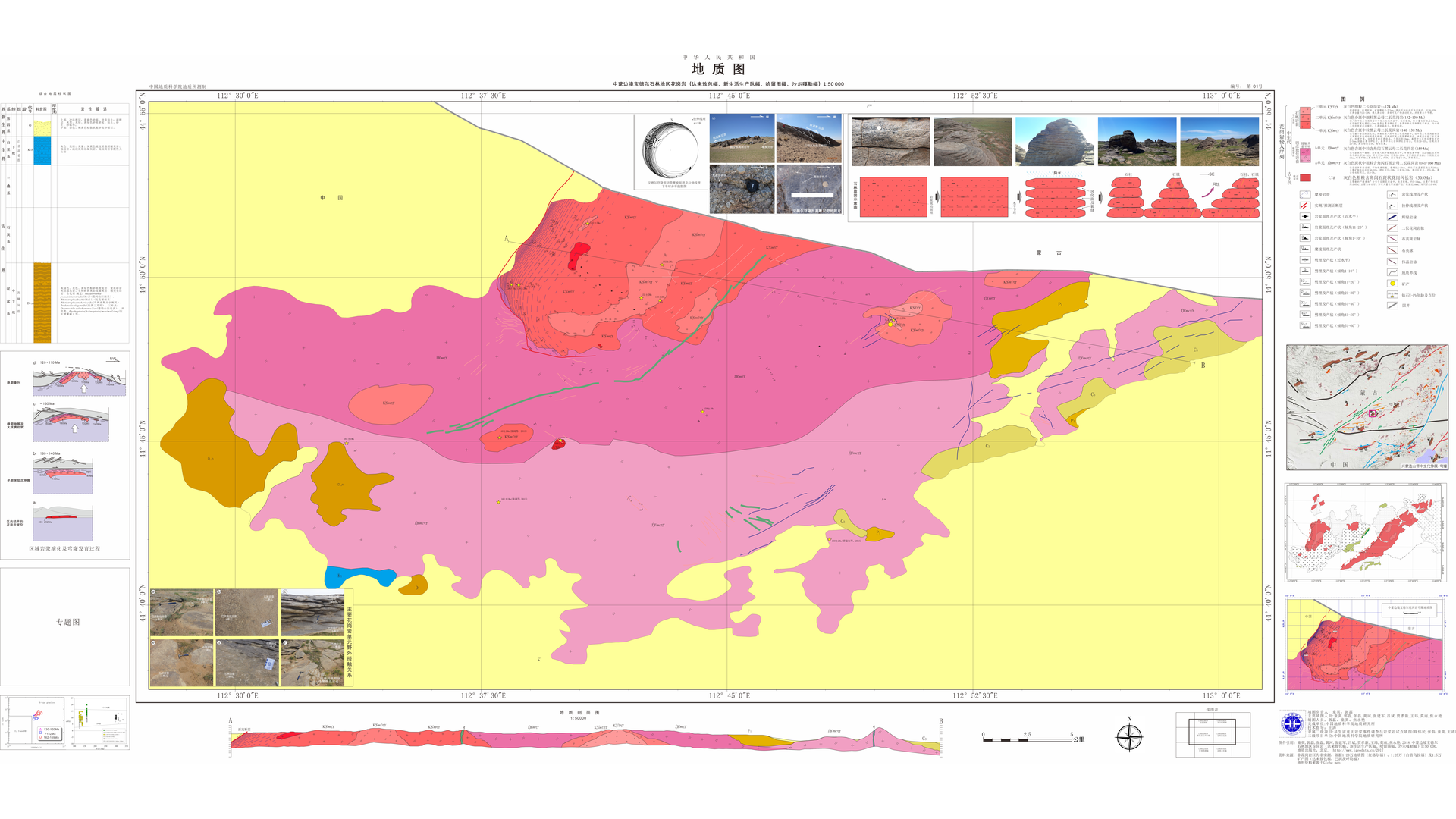Click the blue K1 layer in stratigraphic column
This screenshot has width=1456, height=819.
click(x=42, y=150)
